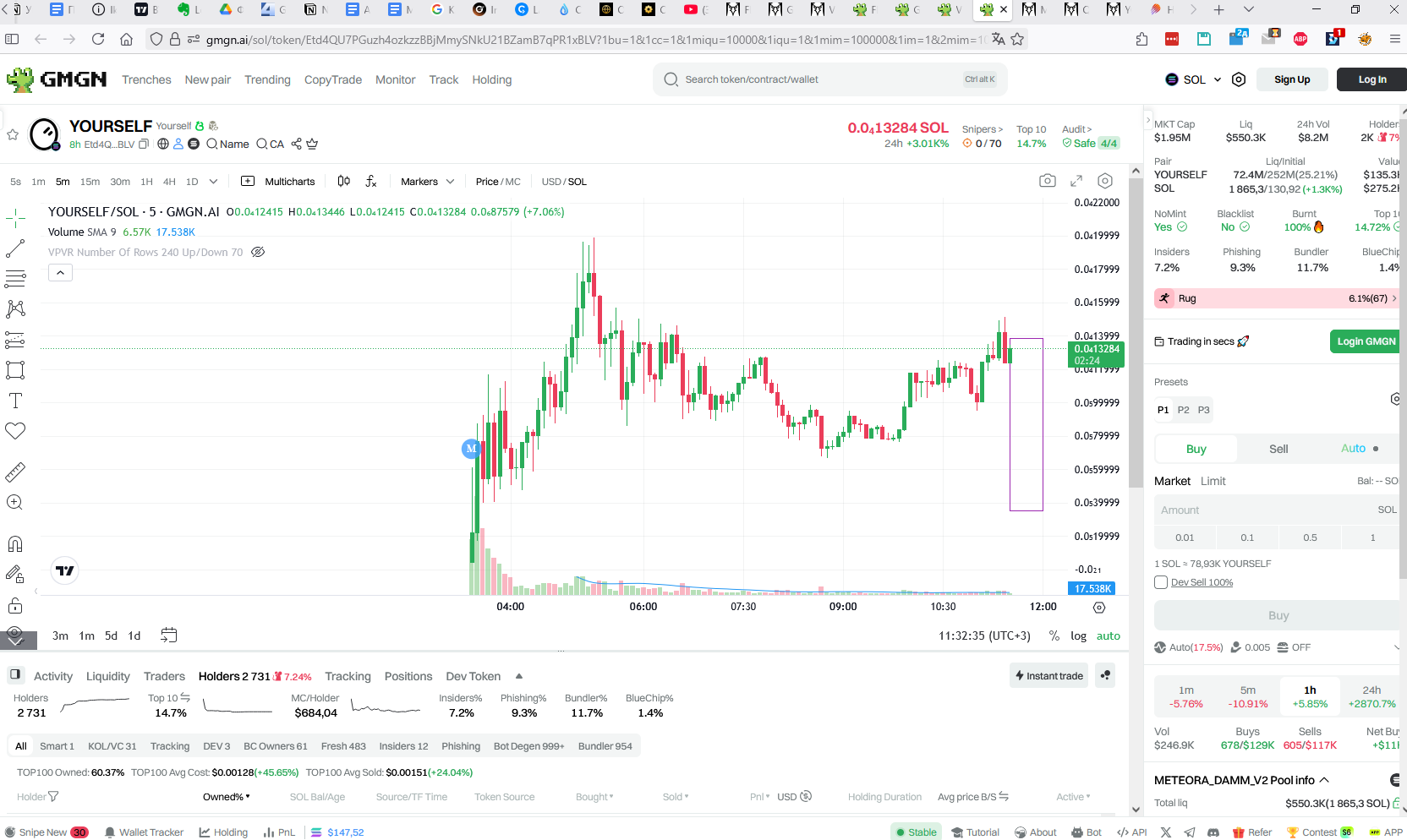
Task: Collapse the bottom panel with the triangle arrow
Action: (x=518, y=676)
